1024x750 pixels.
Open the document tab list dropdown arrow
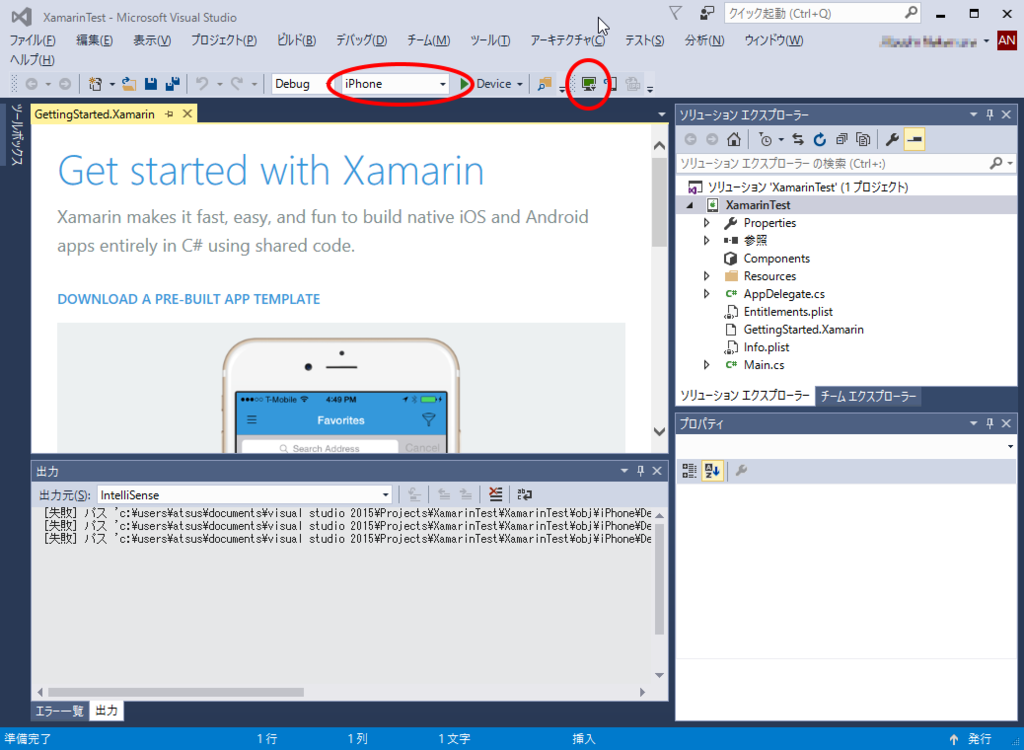662,114
